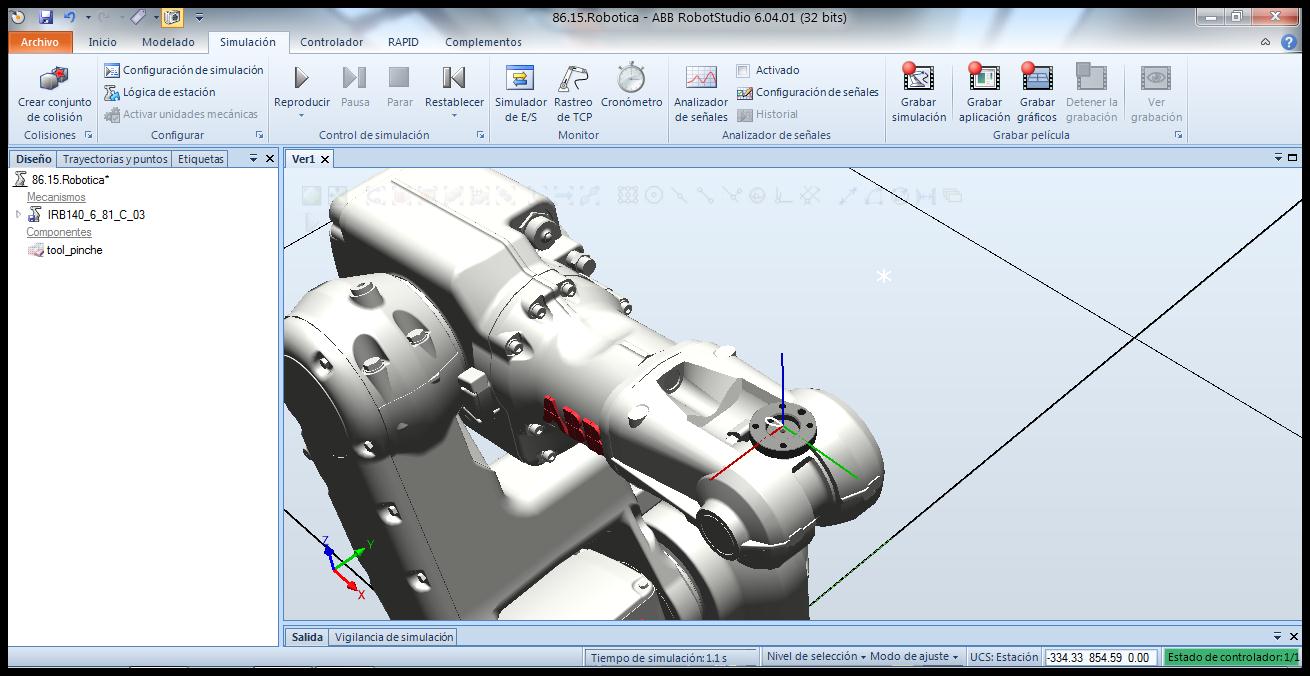
Task: Open Help with the question mark icon
Action: pyautogui.click(x=1288, y=42)
